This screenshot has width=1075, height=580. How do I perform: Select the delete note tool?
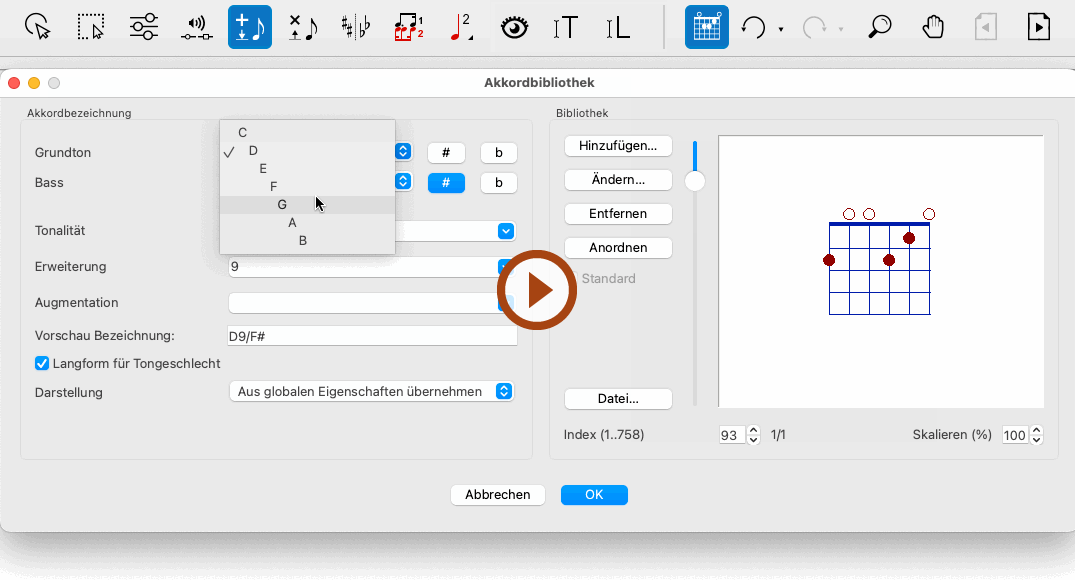[302, 27]
